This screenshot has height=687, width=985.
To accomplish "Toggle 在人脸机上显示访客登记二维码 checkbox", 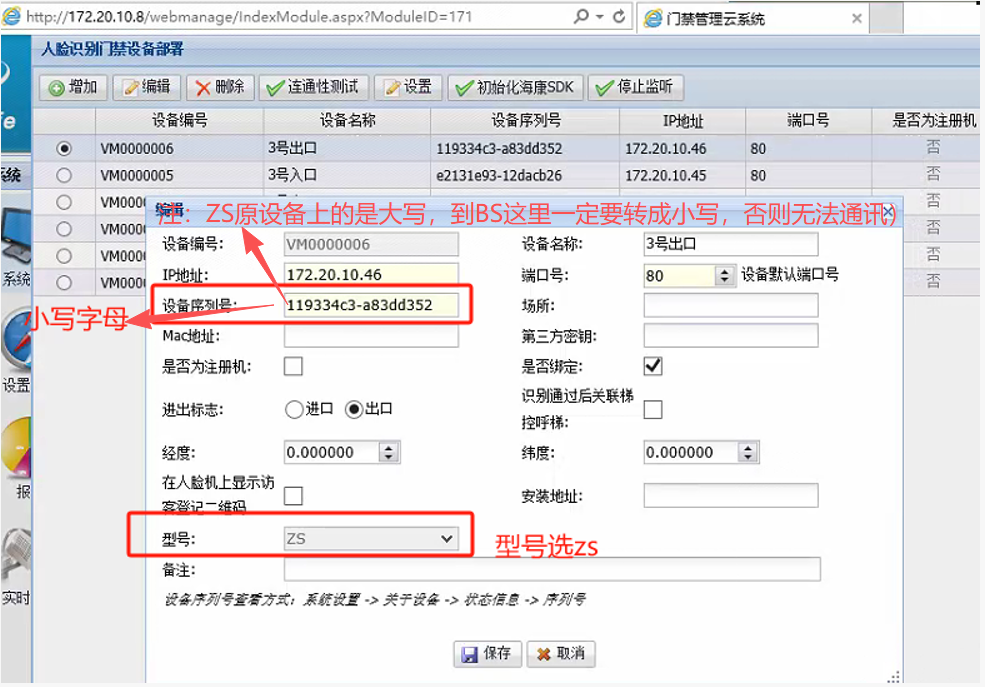I will [293, 496].
